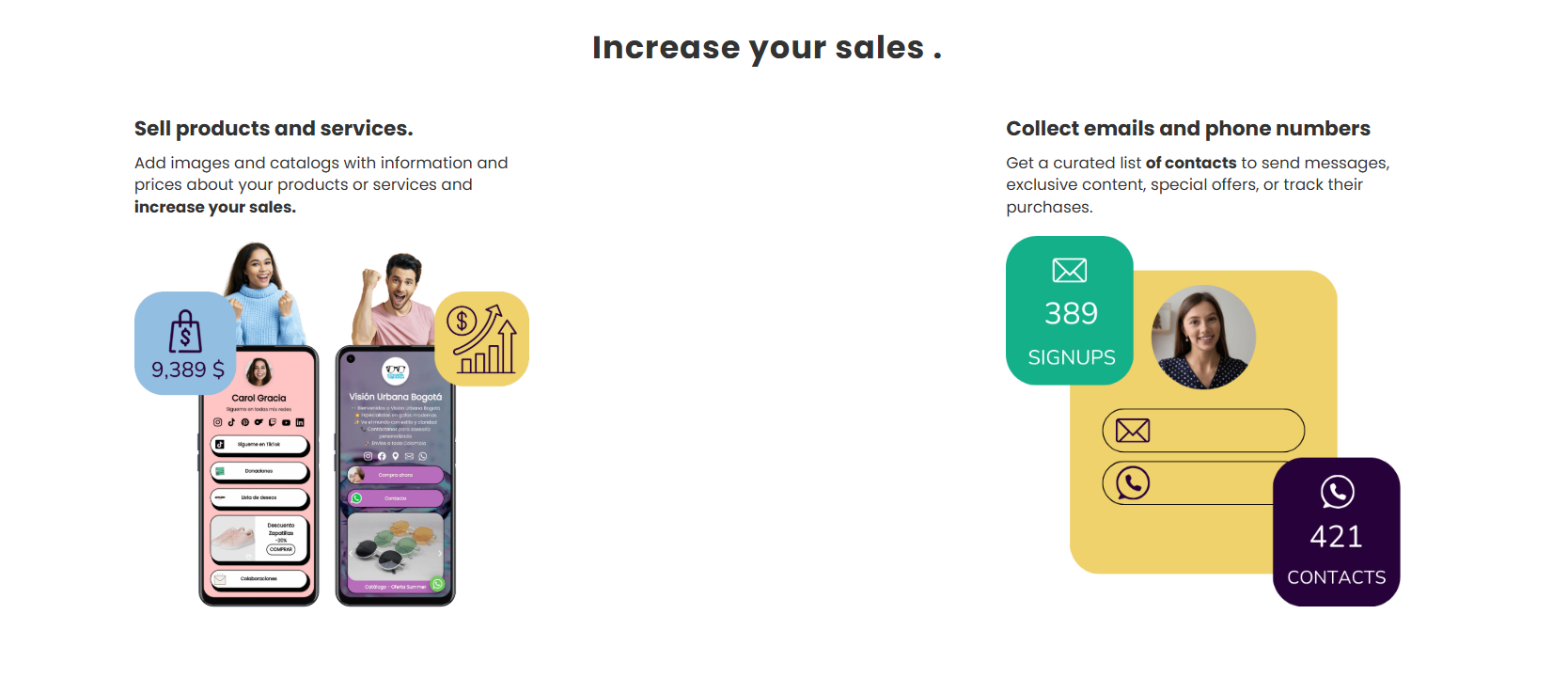Click Carol Gracia's round profile photo
The image size is (1568, 693).
[259, 372]
